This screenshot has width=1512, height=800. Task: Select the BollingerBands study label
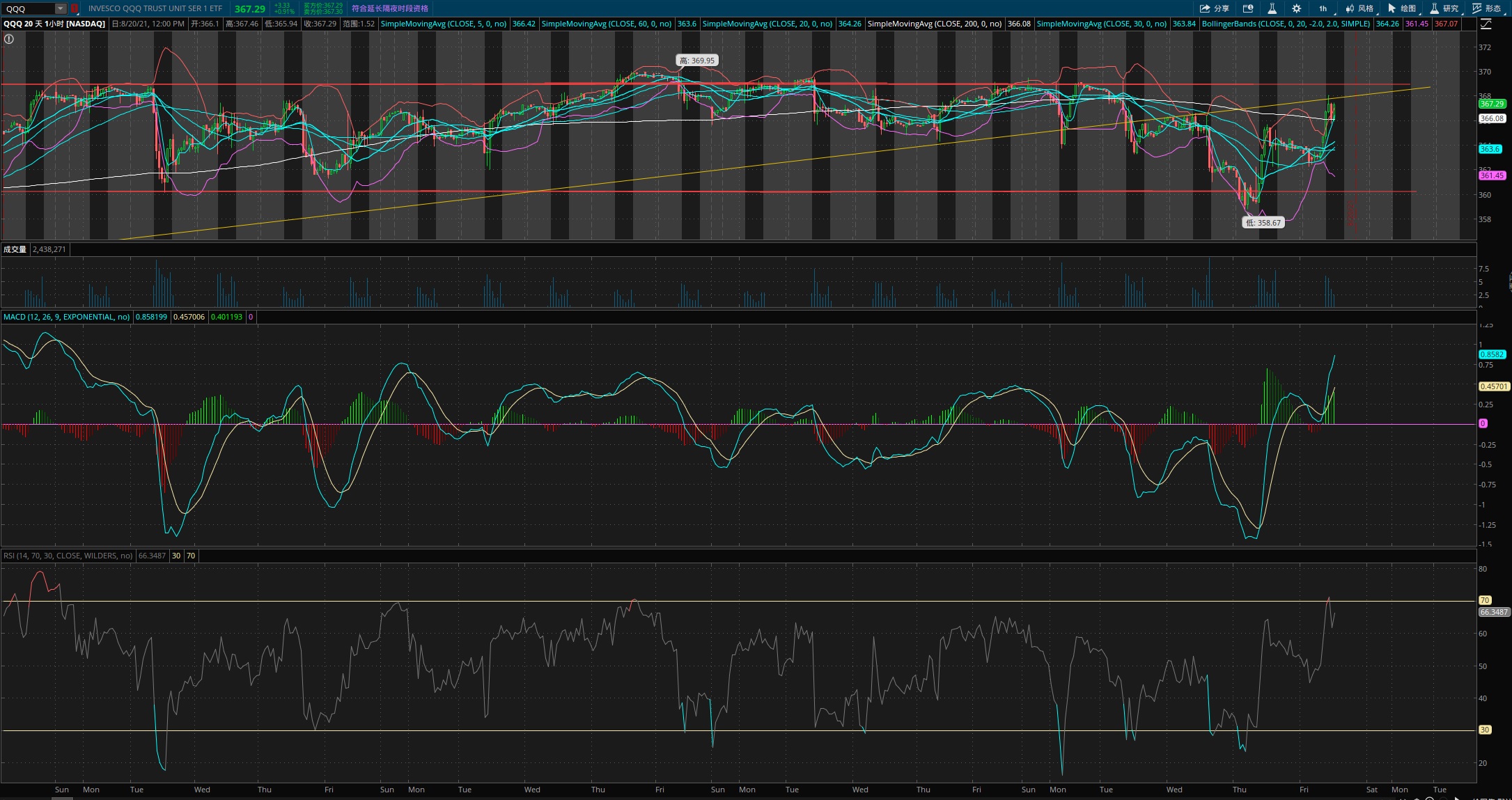click(x=1286, y=24)
